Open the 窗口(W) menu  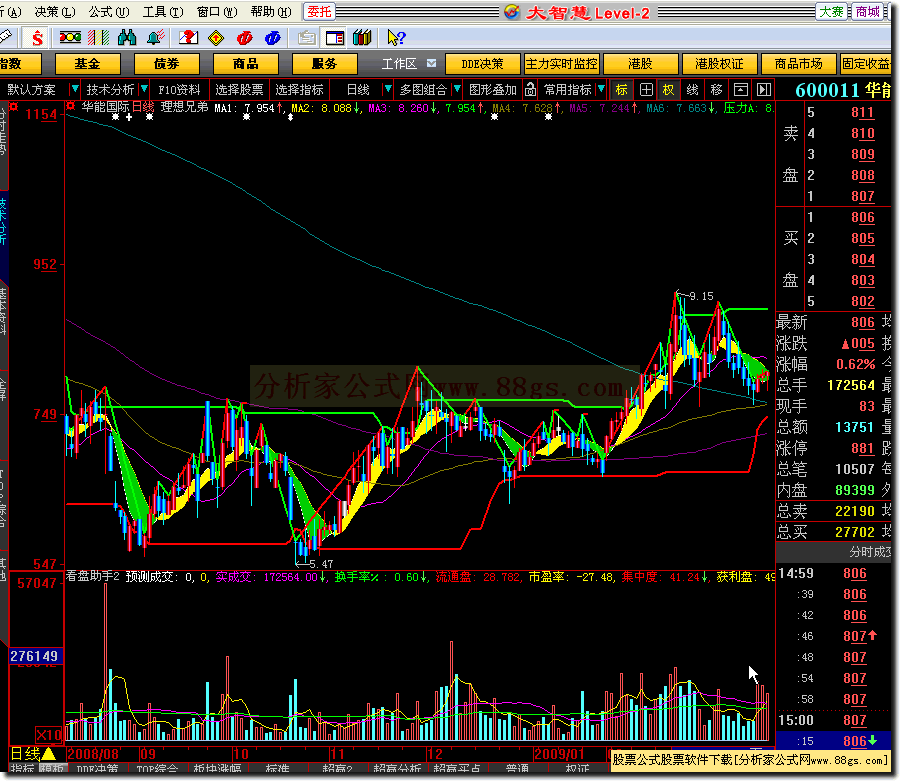coord(217,12)
